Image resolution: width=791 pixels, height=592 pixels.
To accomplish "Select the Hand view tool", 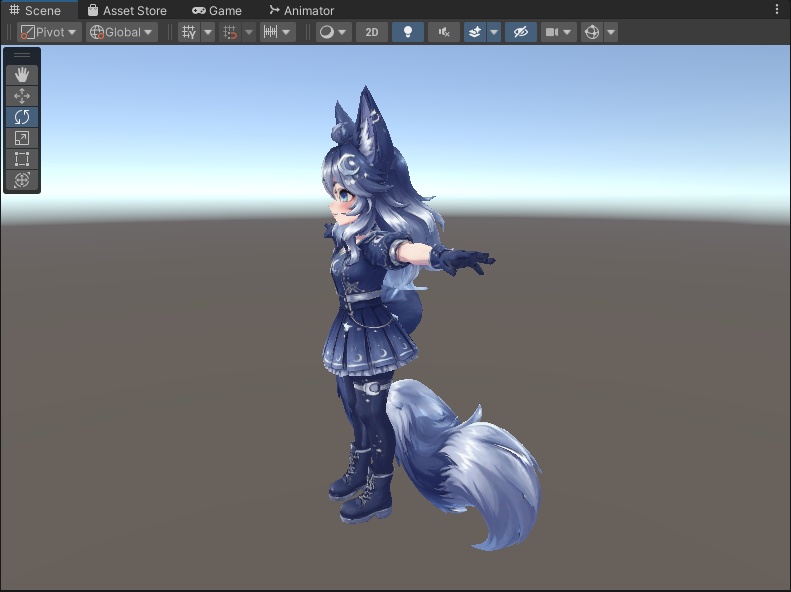I will (x=22, y=75).
